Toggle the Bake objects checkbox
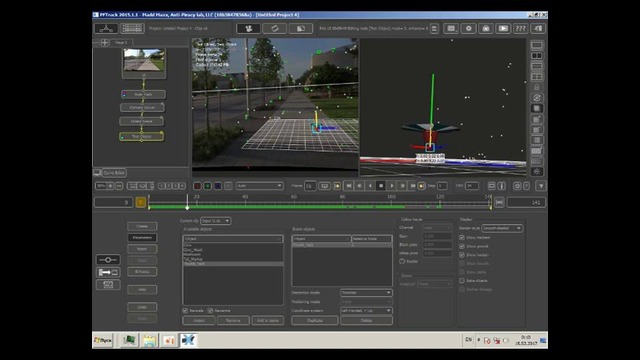This screenshot has width=640, height=360. (x=462, y=281)
